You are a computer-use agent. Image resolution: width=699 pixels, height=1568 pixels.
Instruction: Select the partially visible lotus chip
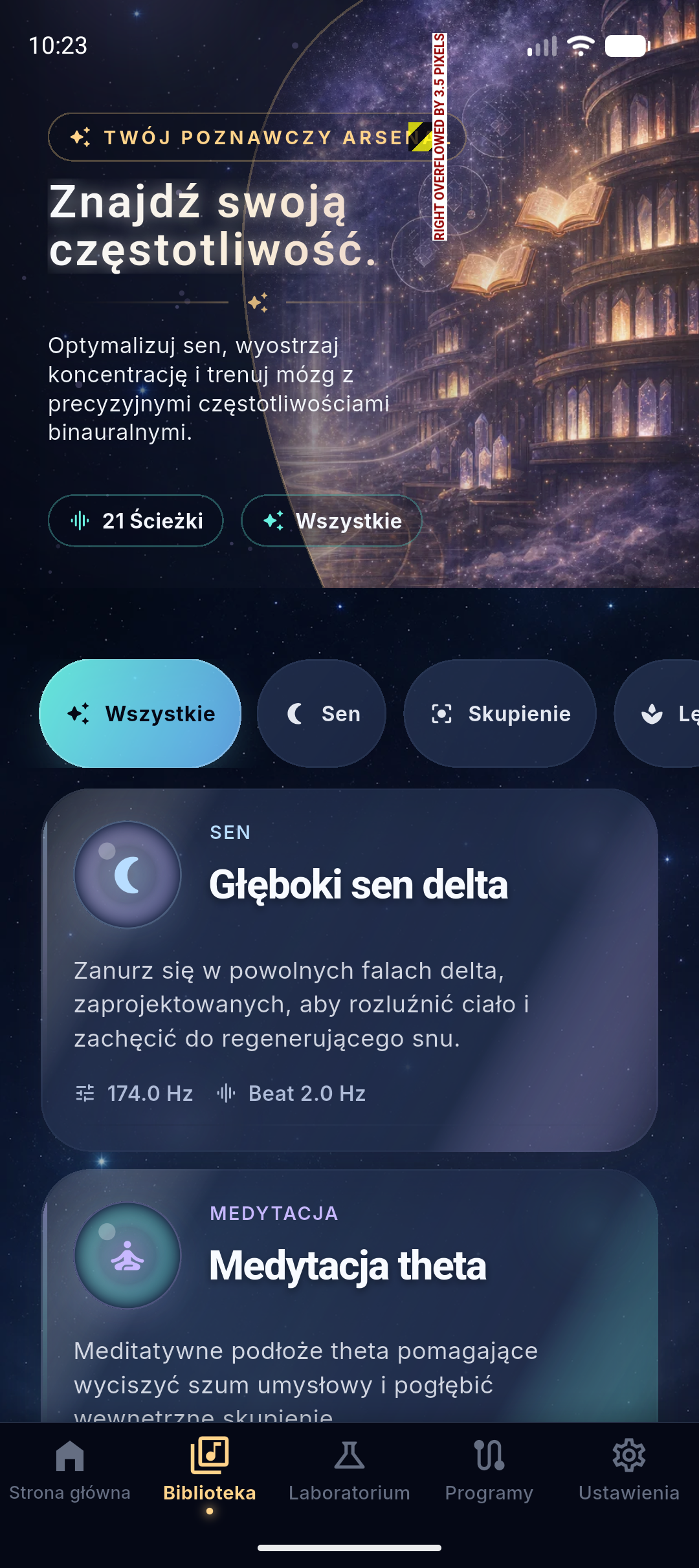coord(657,713)
